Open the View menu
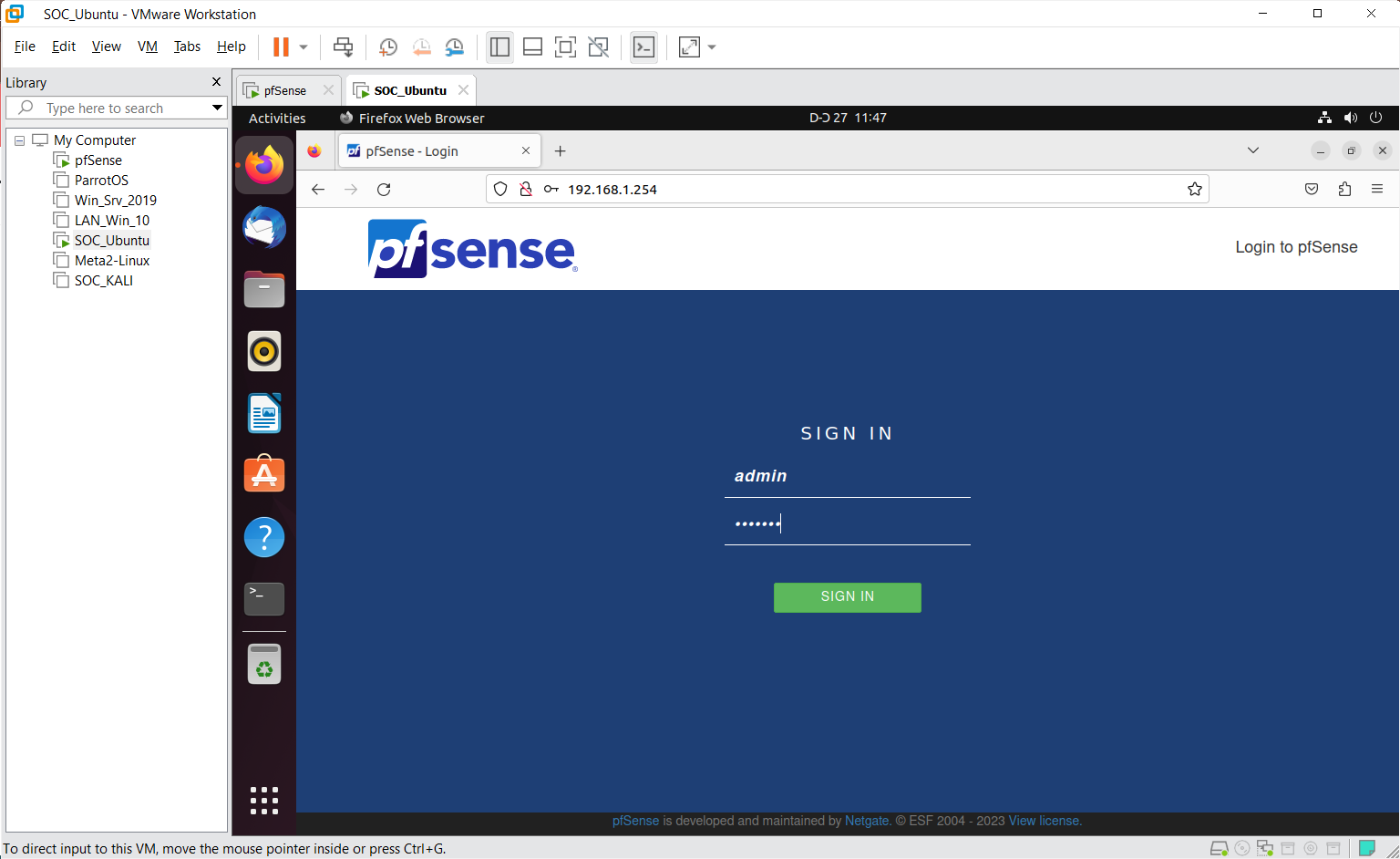 coord(106,47)
